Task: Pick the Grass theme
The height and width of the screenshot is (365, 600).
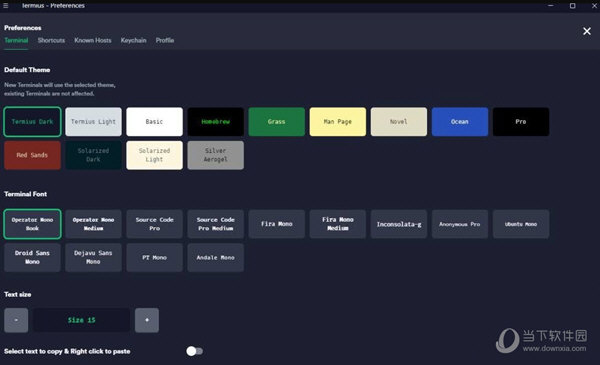Action: pyautogui.click(x=277, y=122)
